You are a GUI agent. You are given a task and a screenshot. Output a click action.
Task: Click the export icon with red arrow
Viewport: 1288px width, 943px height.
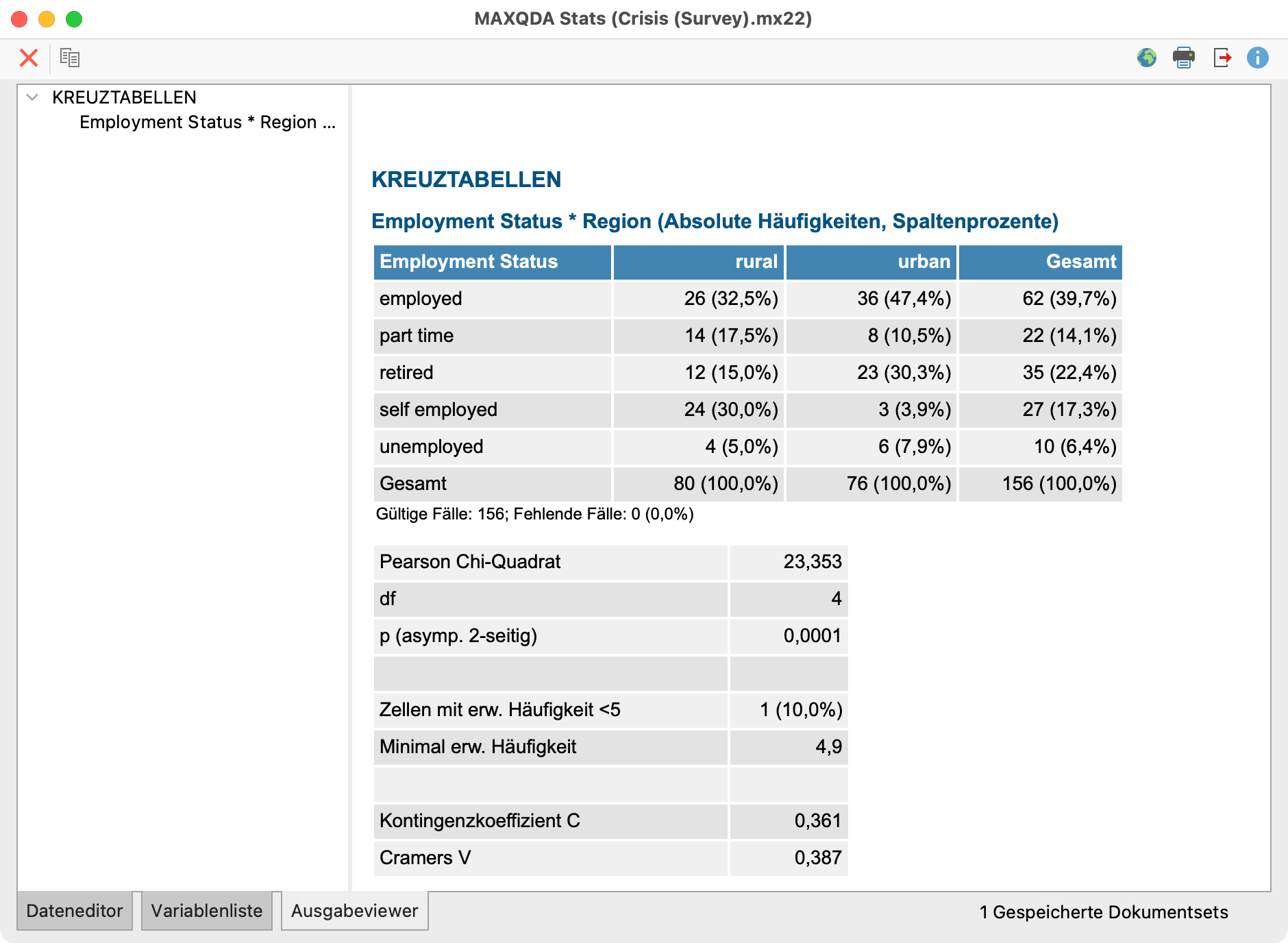tap(1222, 58)
